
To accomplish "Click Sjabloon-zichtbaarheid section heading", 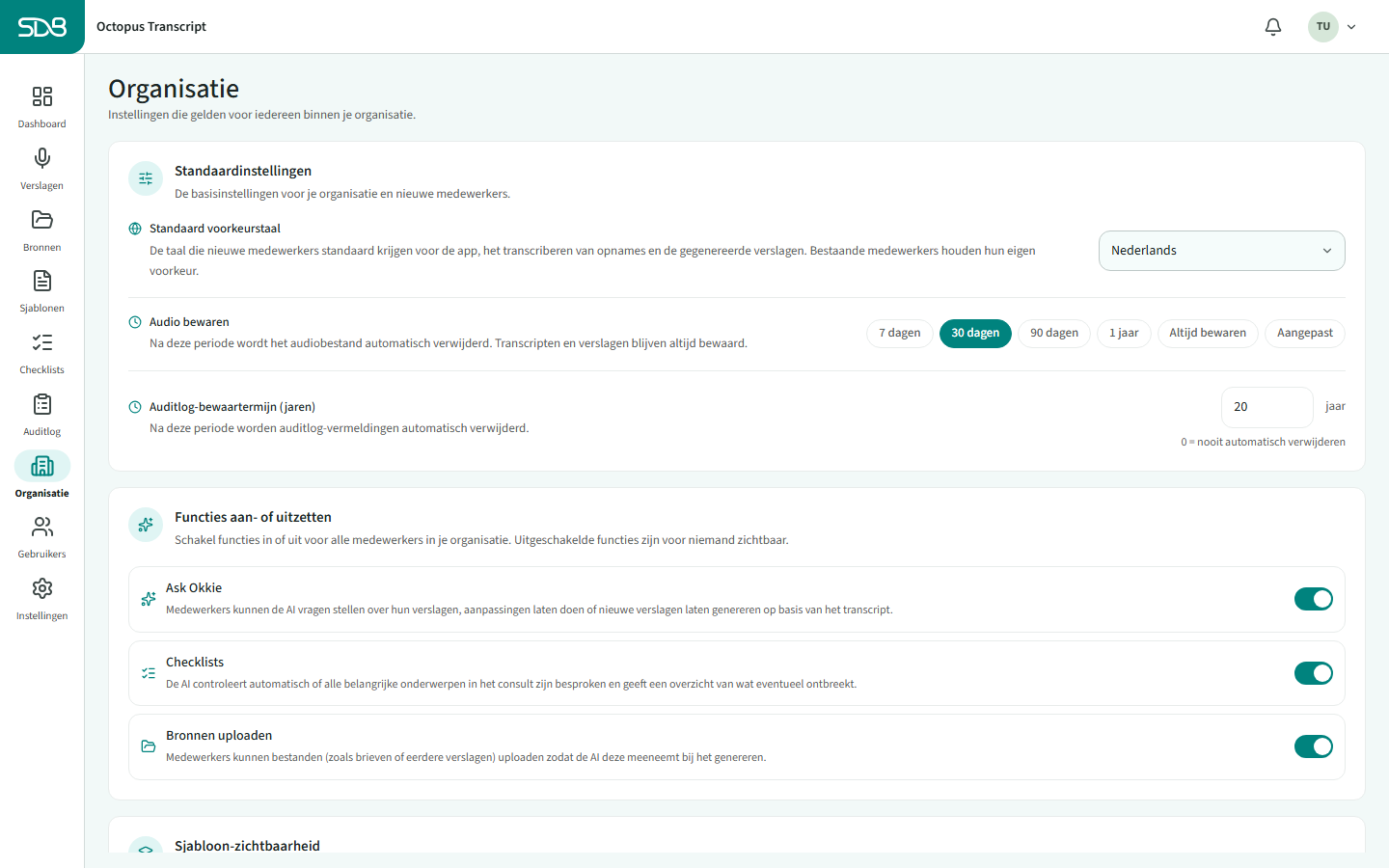I will 247,846.
